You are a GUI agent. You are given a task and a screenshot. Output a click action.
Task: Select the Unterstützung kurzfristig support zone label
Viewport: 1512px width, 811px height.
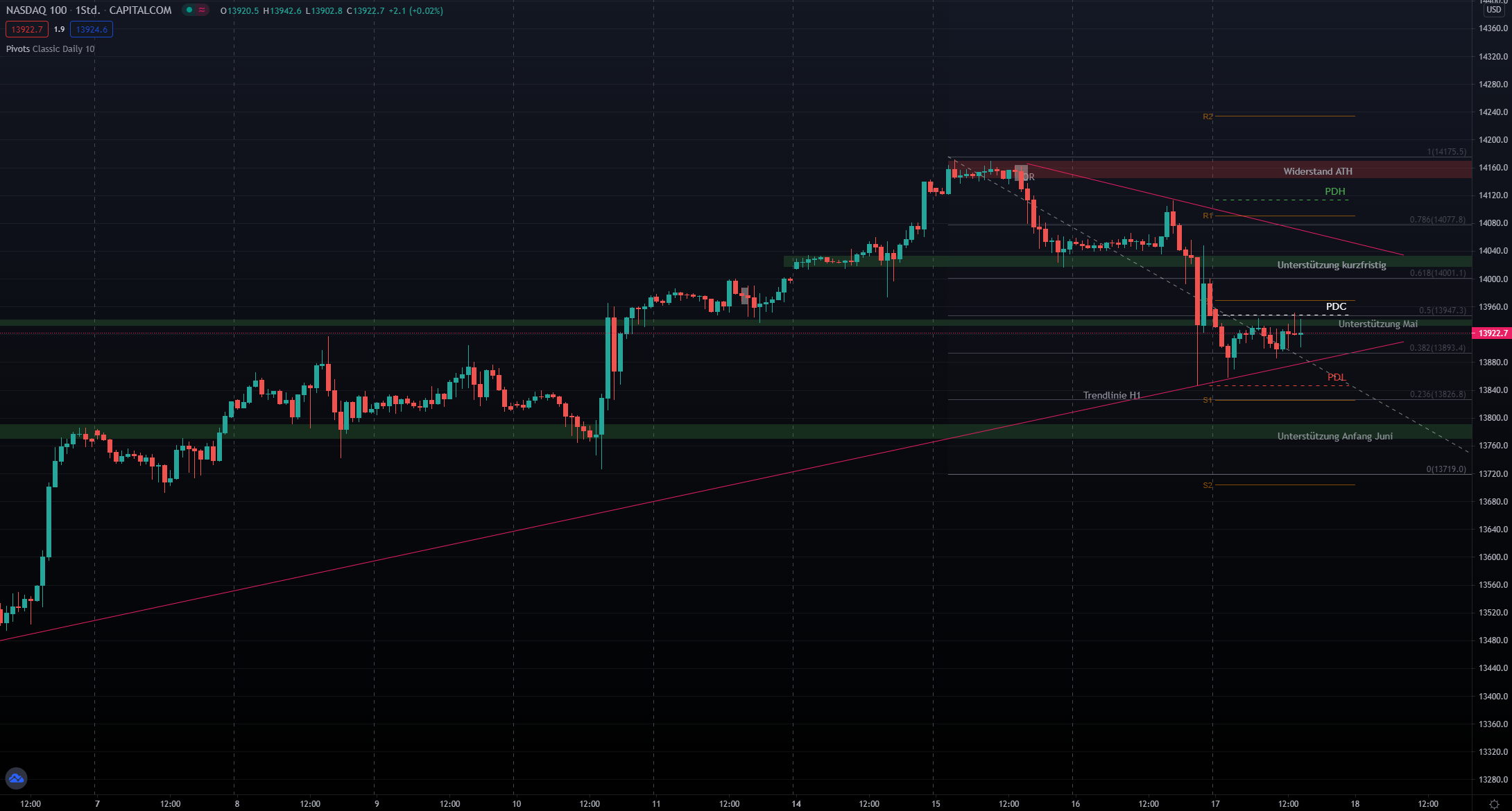coord(1331,265)
